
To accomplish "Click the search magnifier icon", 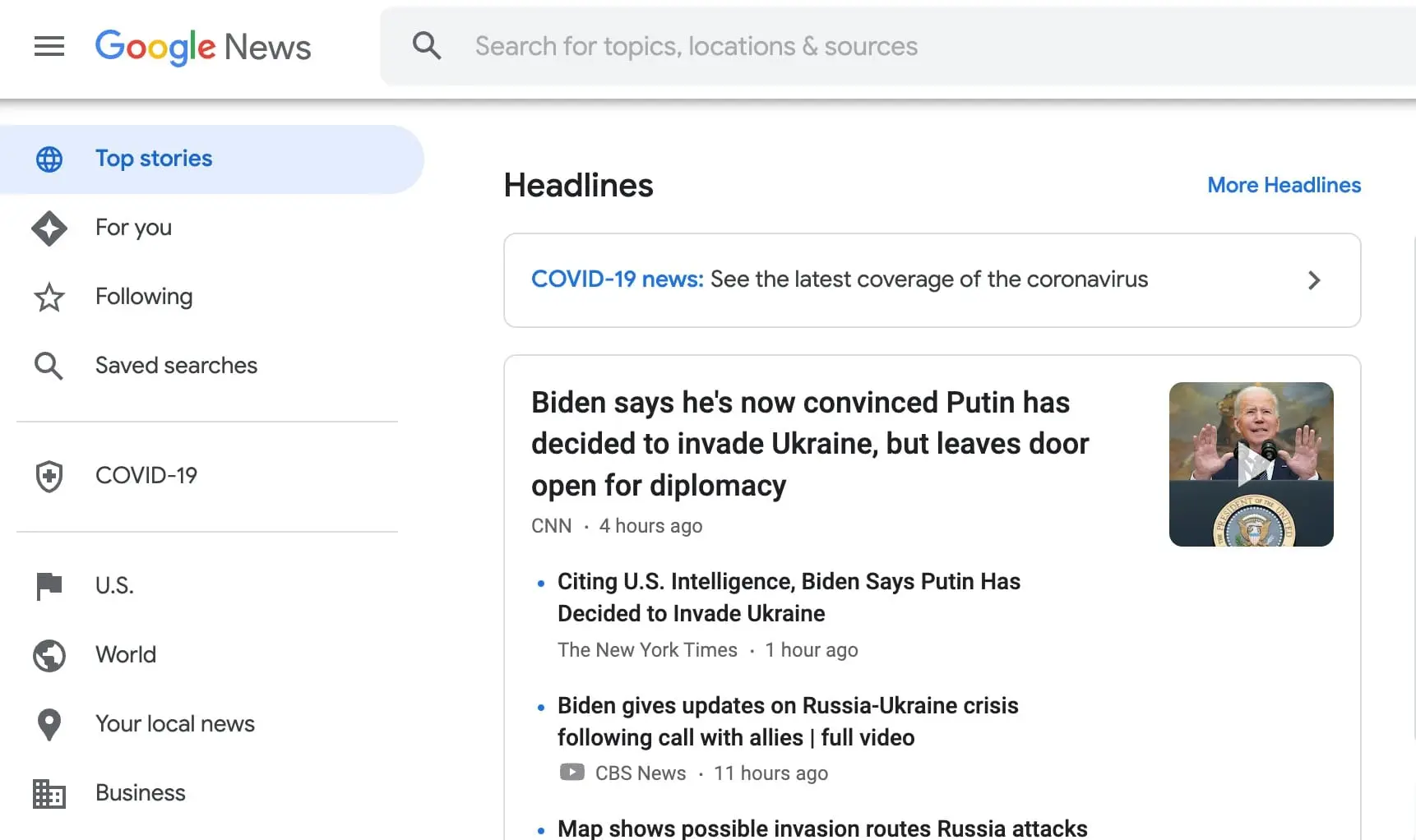I will tap(427, 46).
